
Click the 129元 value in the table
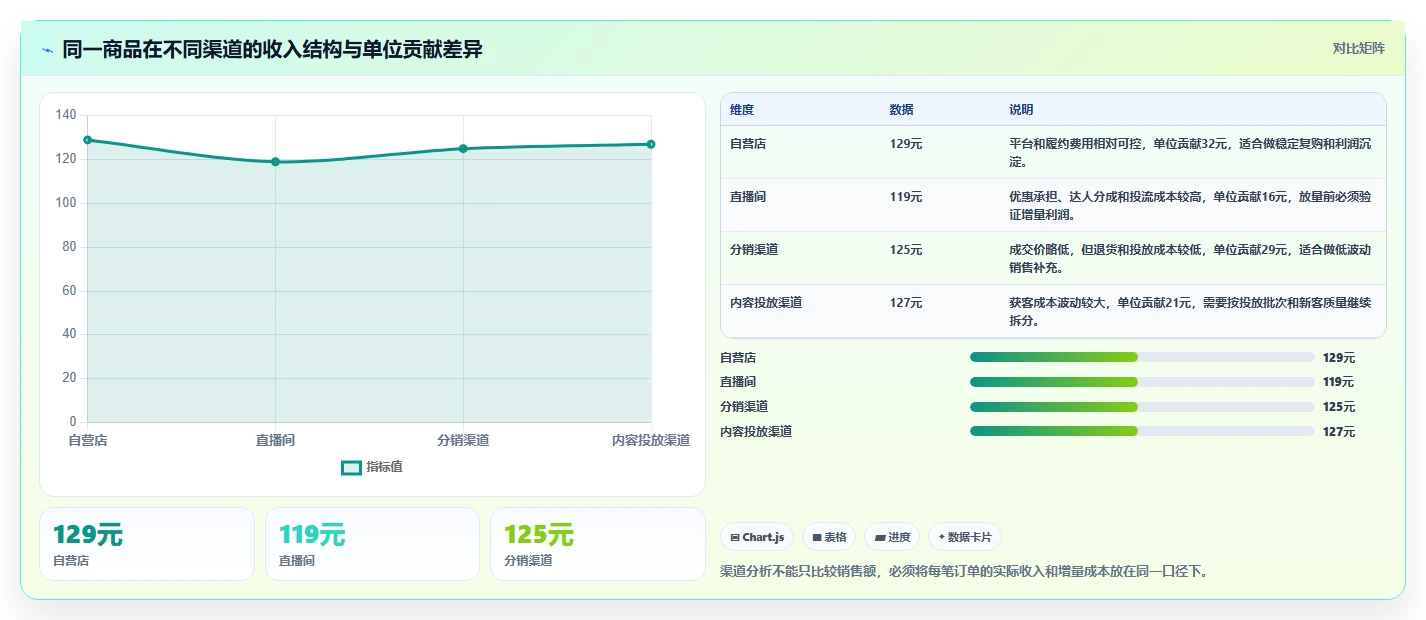click(x=906, y=144)
